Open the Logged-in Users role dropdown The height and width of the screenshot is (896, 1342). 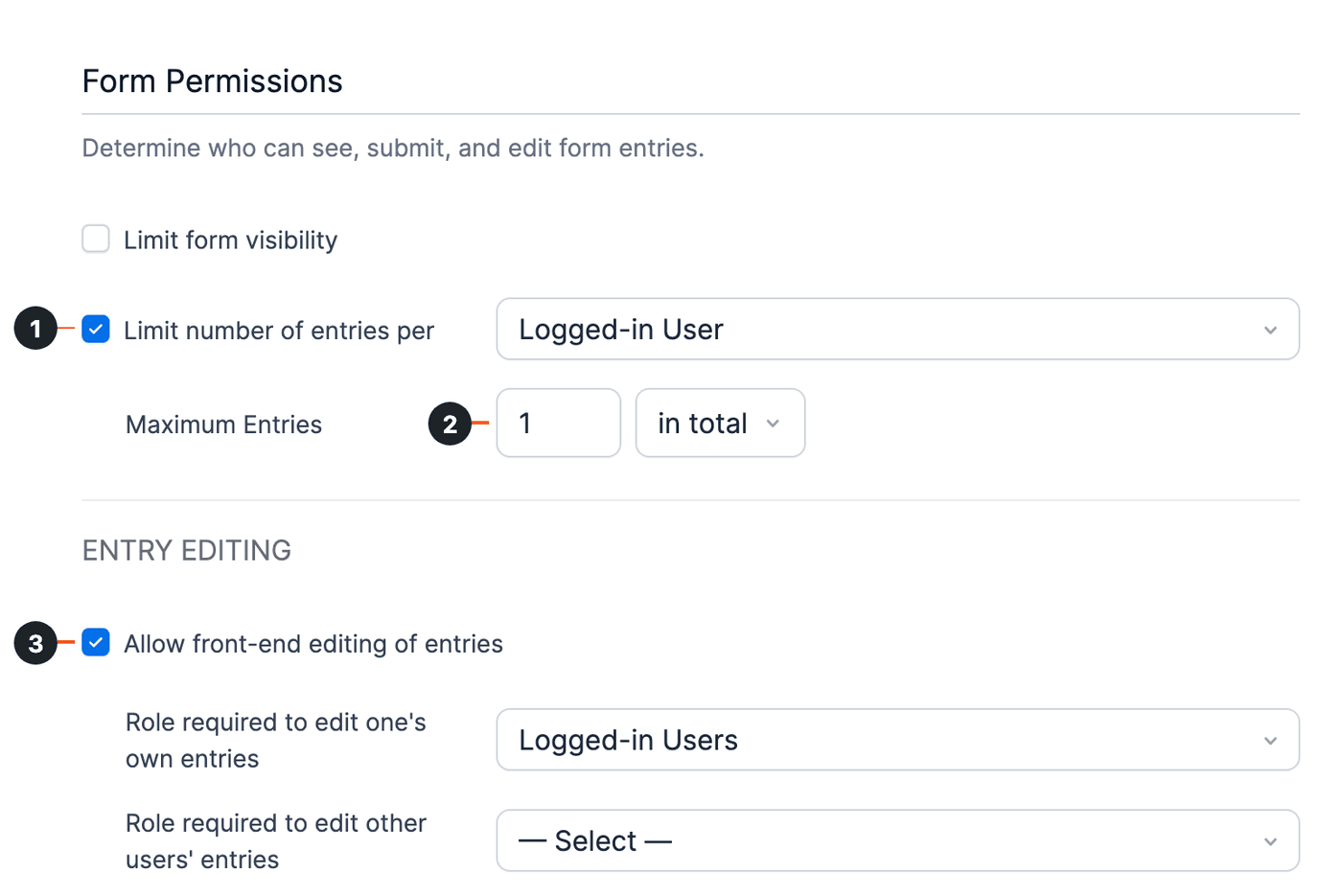(897, 740)
